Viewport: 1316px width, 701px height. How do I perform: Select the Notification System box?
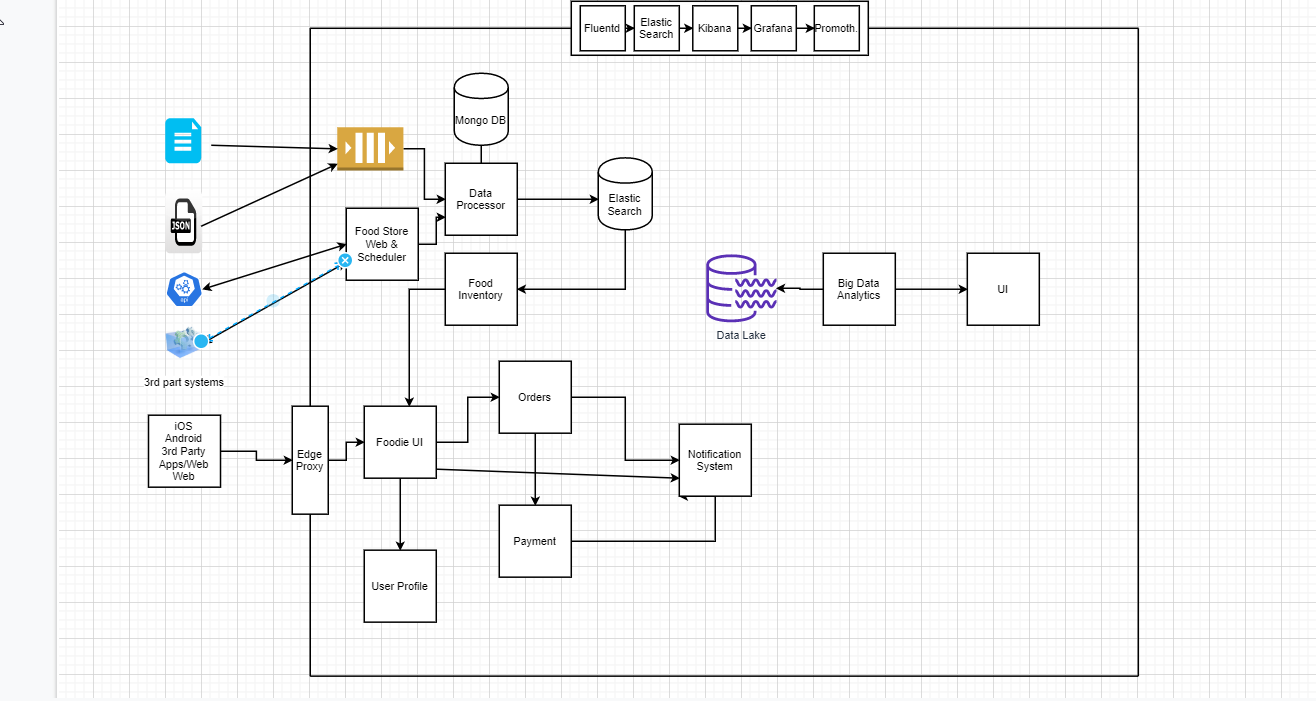pos(715,460)
